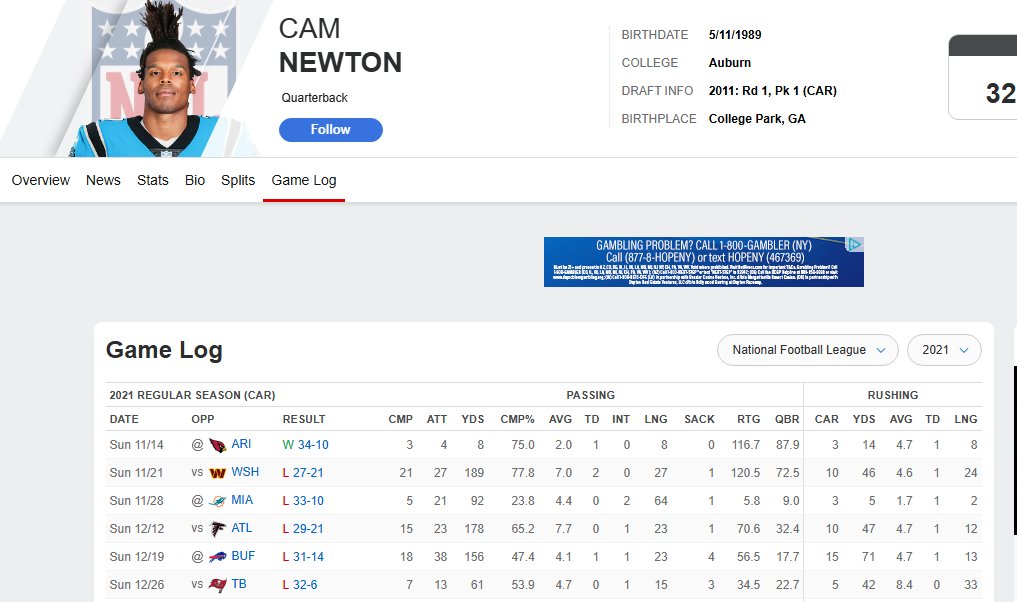Click the RUSHING section header
Image resolution: width=1017 pixels, height=602 pixels.
892,395
